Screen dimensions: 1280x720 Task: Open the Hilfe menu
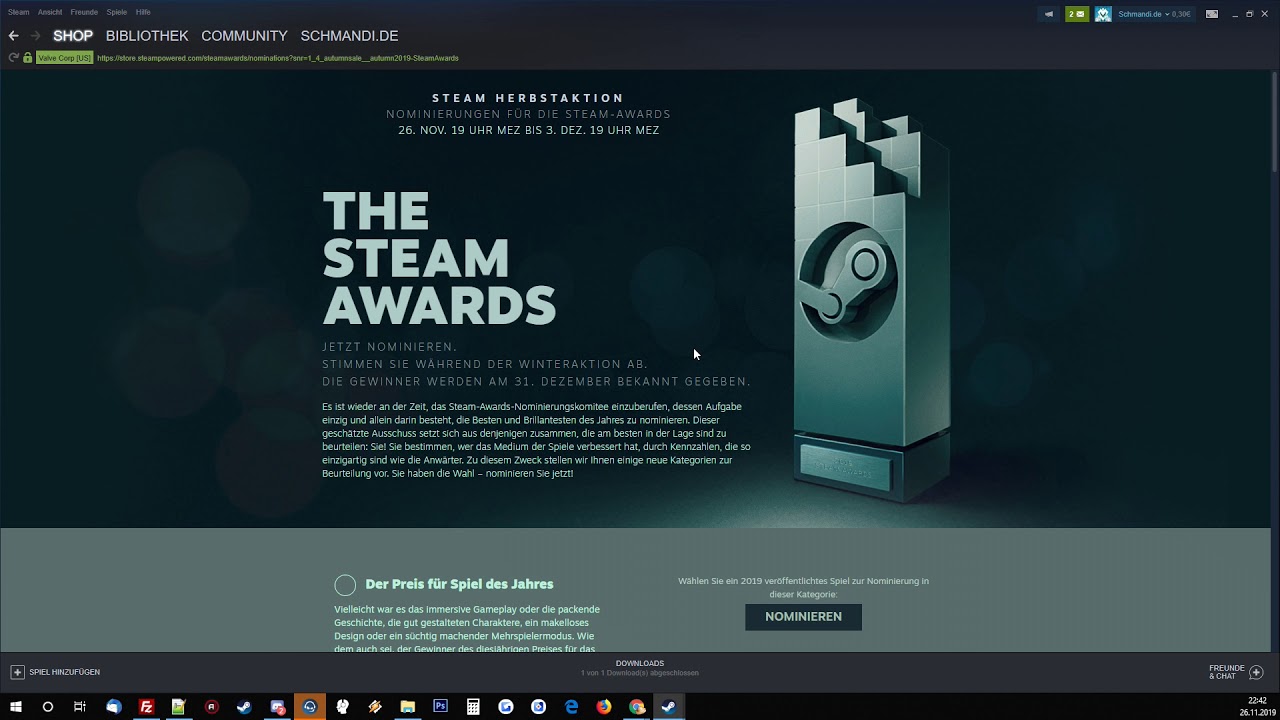tap(143, 12)
